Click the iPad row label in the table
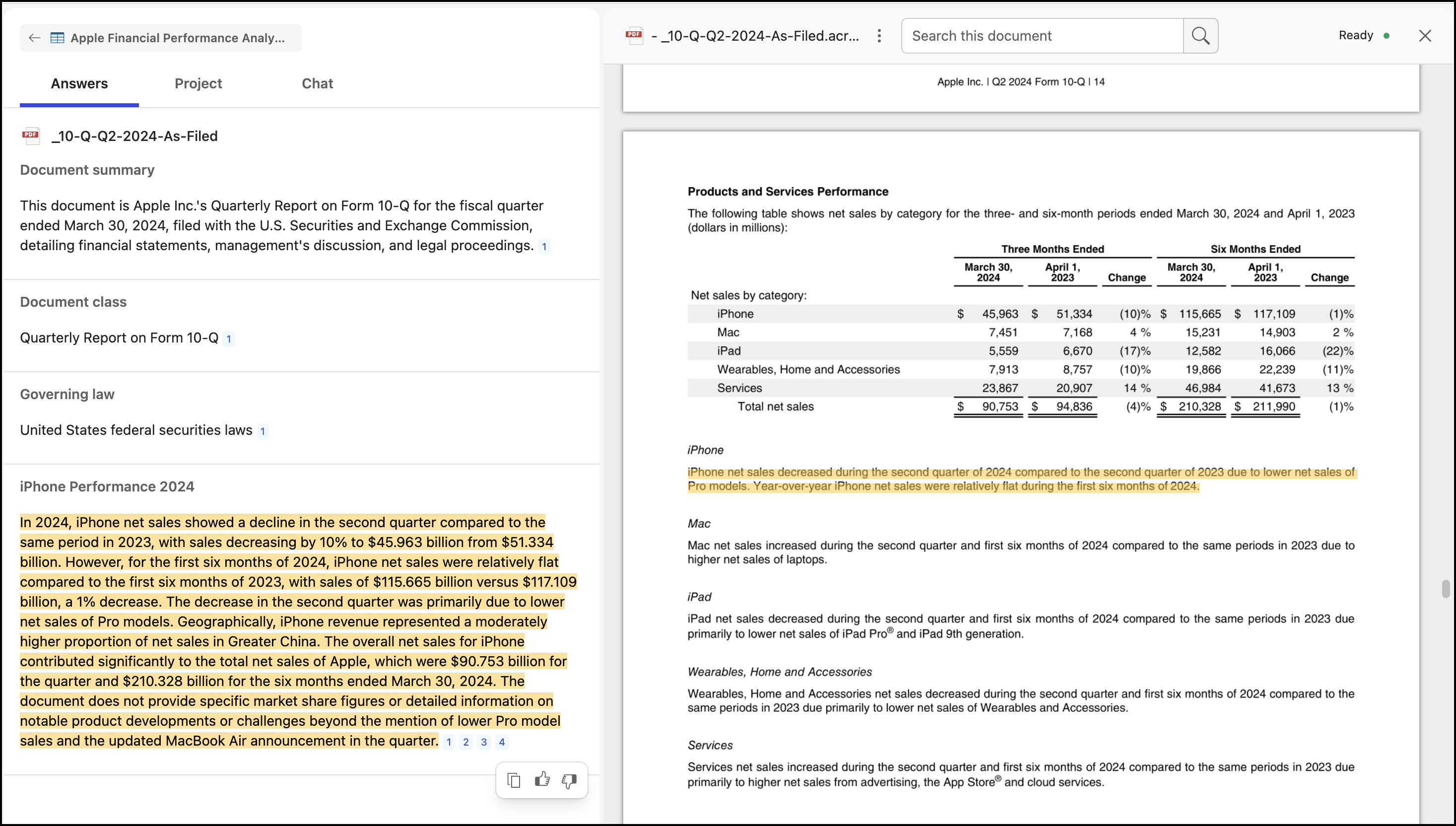Screen dimensions: 1456x826 pyautogui.click(x=729, y=351)
